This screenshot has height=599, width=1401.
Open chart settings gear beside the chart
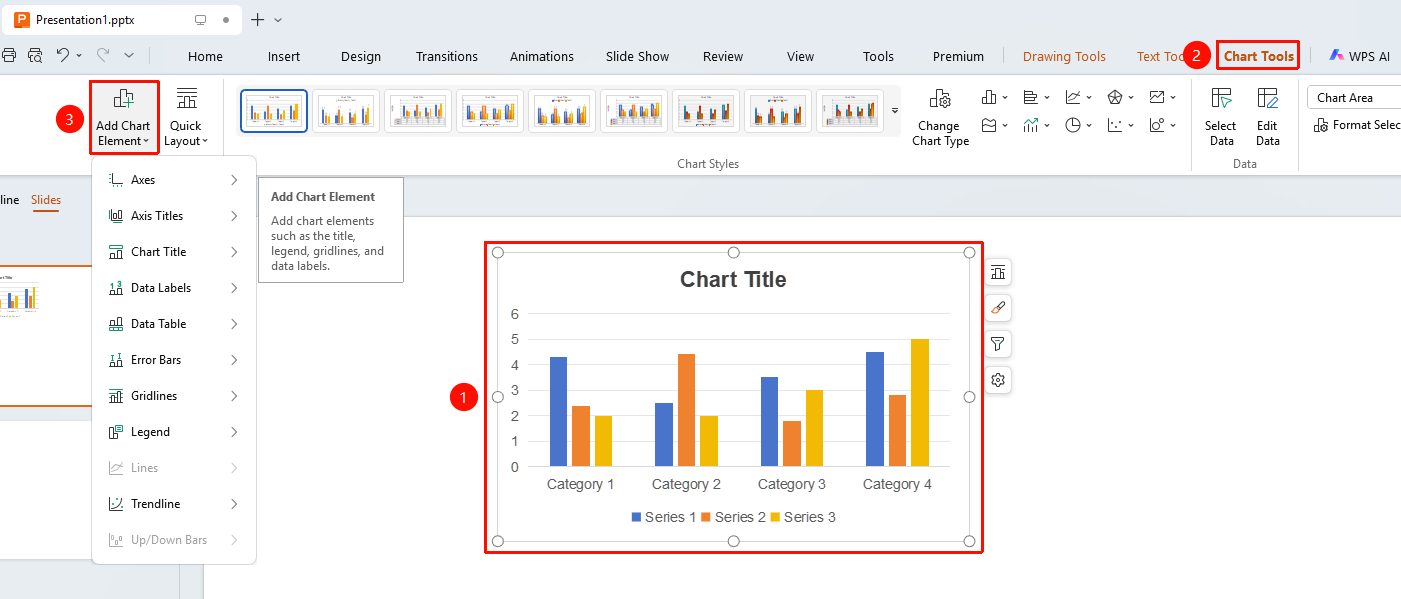pyautogui.click(x=997, y=380)
